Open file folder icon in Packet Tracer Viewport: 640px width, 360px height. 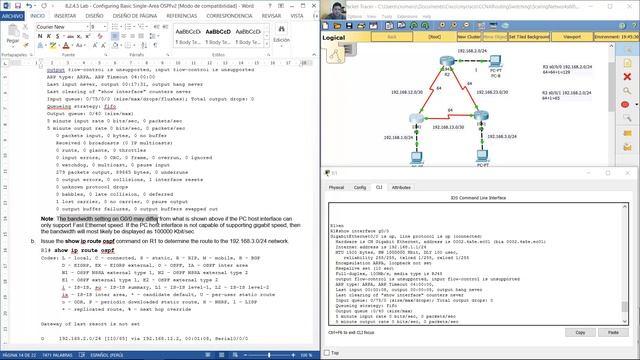click(337, 25)
